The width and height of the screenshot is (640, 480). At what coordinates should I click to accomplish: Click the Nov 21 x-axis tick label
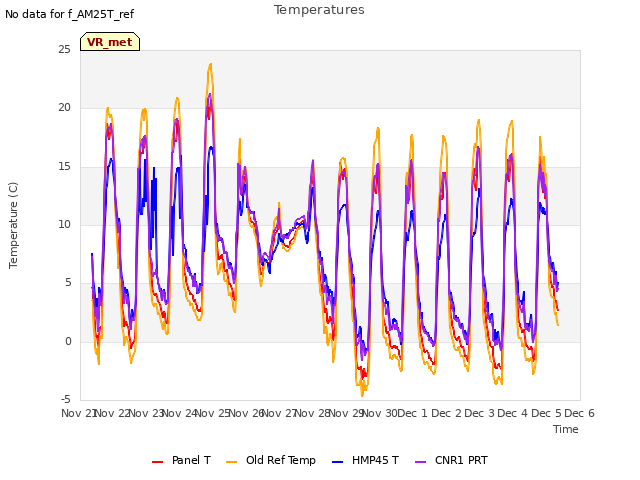point(80,413)
